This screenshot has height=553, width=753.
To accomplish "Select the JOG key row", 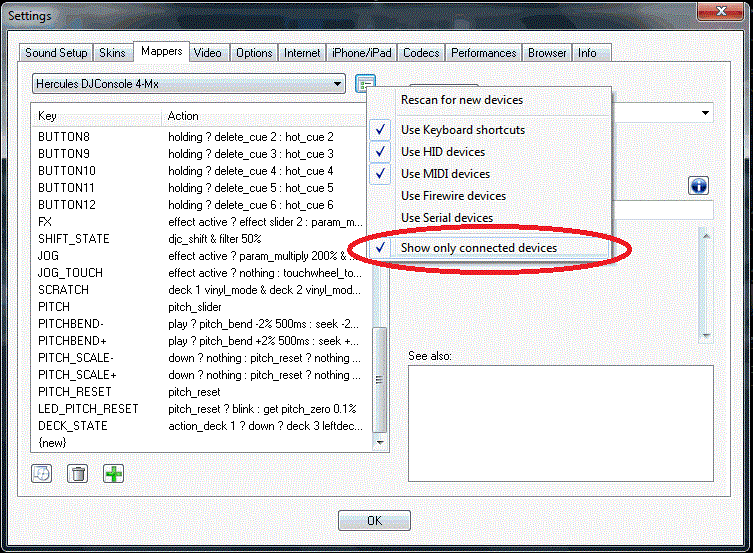I will tap(202, 256).
